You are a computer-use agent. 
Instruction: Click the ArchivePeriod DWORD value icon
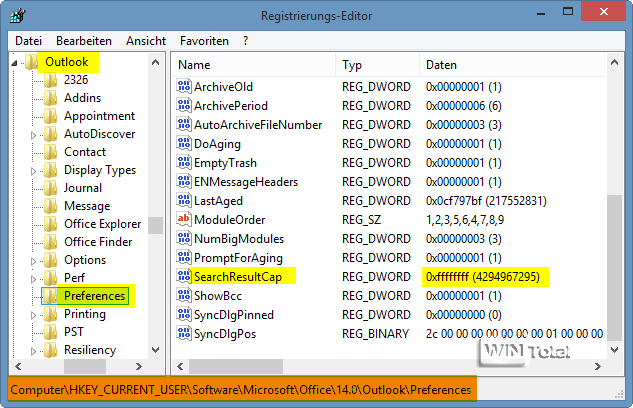click(x=184, y=105)
